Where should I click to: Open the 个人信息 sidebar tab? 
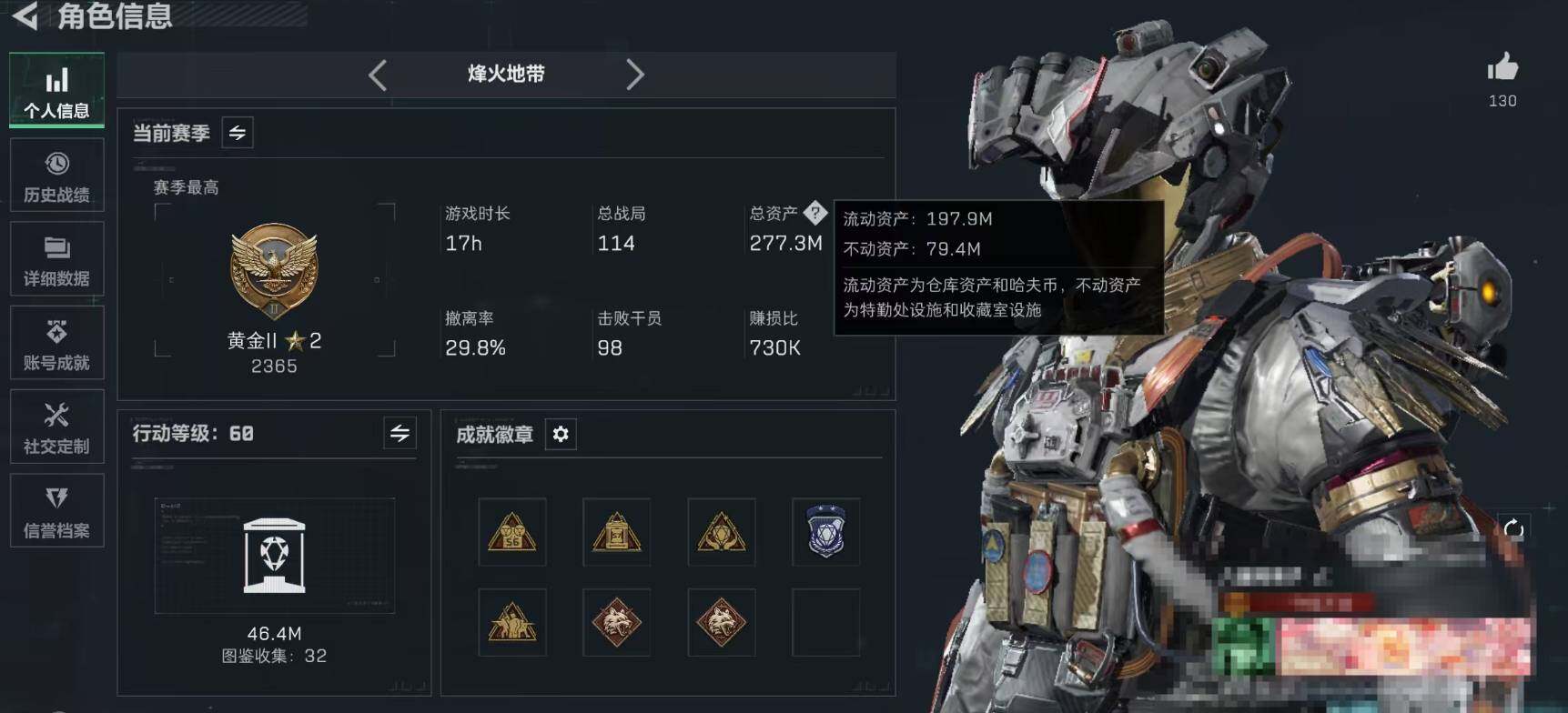pyautogui.click(x=56, y=90)
